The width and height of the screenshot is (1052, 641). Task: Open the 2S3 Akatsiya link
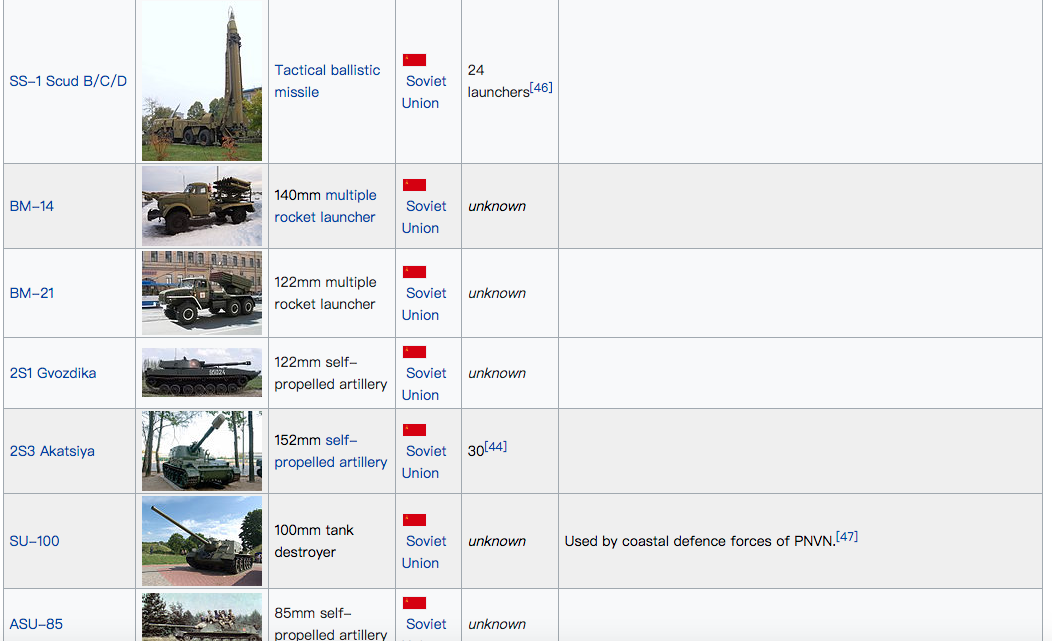tap(52, 451)
